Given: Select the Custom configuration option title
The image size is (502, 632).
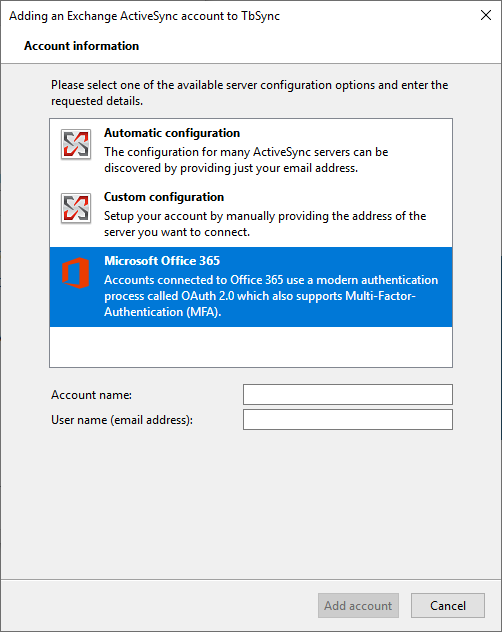Looking at the screenshot, I should [x=164, y=197].
